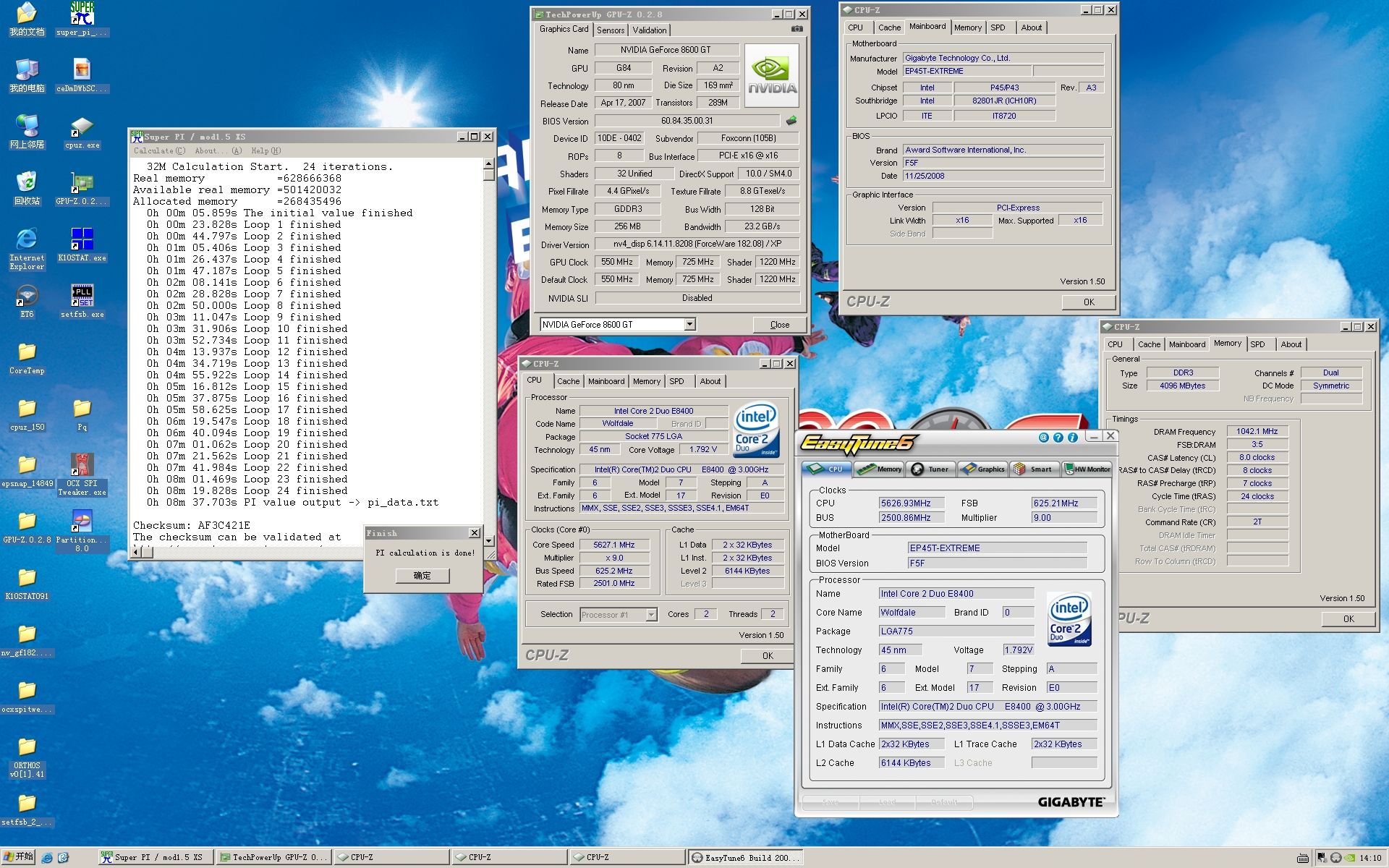Image resolution: width=1389 pixels, height=868 pixels.
Task: Click OK in CPU-Z CPU window
Action: click(x=768, y=656)
